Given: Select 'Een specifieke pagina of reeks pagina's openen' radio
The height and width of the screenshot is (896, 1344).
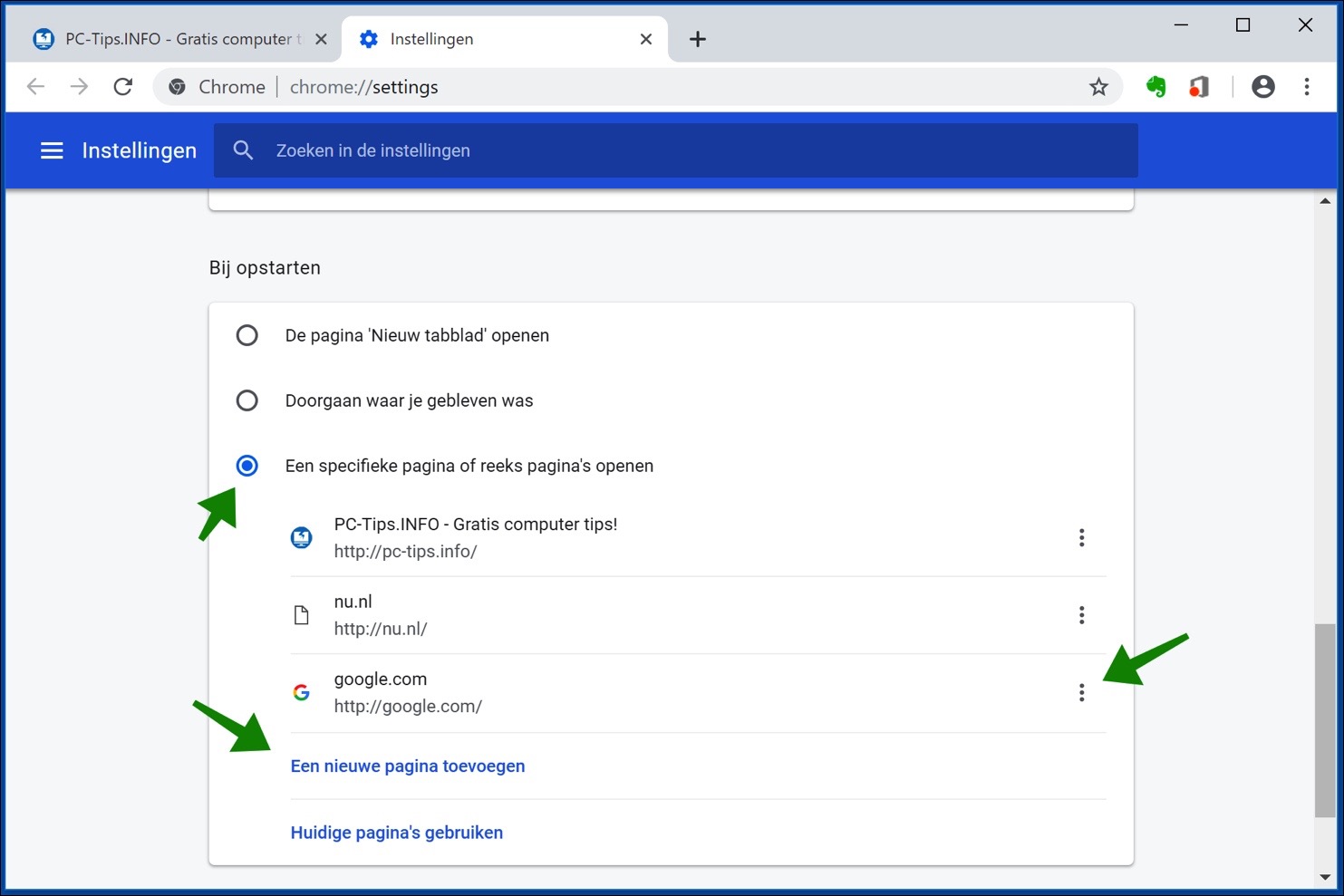Looking at the screenshot, I should click(247, 466).
